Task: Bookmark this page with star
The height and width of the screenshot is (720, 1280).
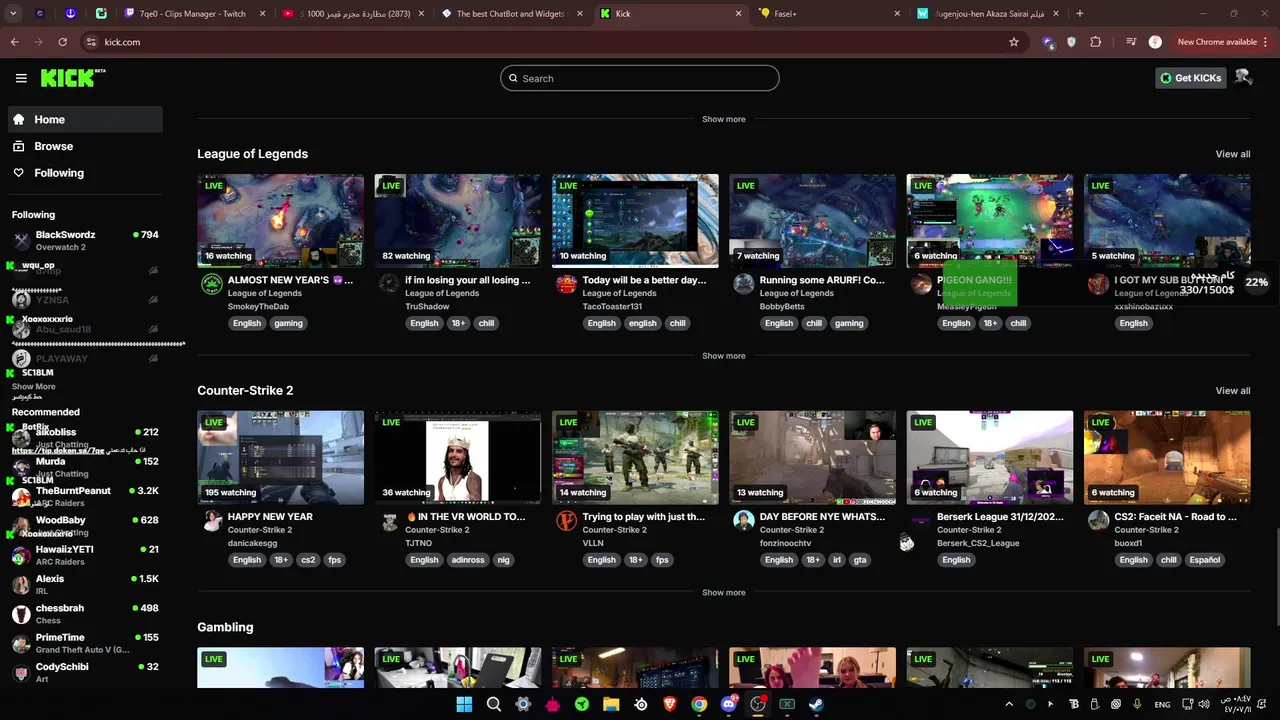Action: pos(1013,42)
